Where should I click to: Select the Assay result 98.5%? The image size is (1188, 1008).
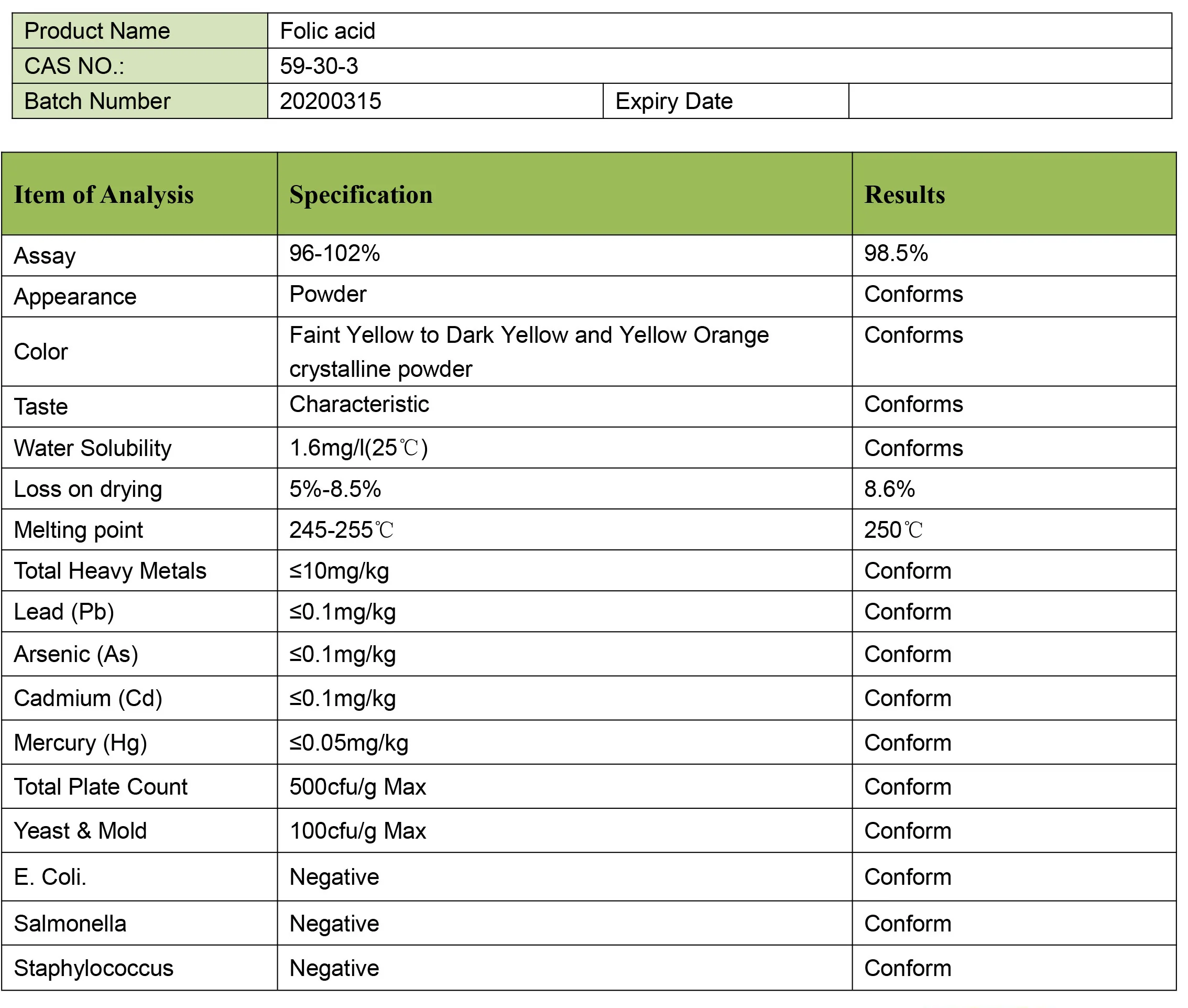click(896, 253)
